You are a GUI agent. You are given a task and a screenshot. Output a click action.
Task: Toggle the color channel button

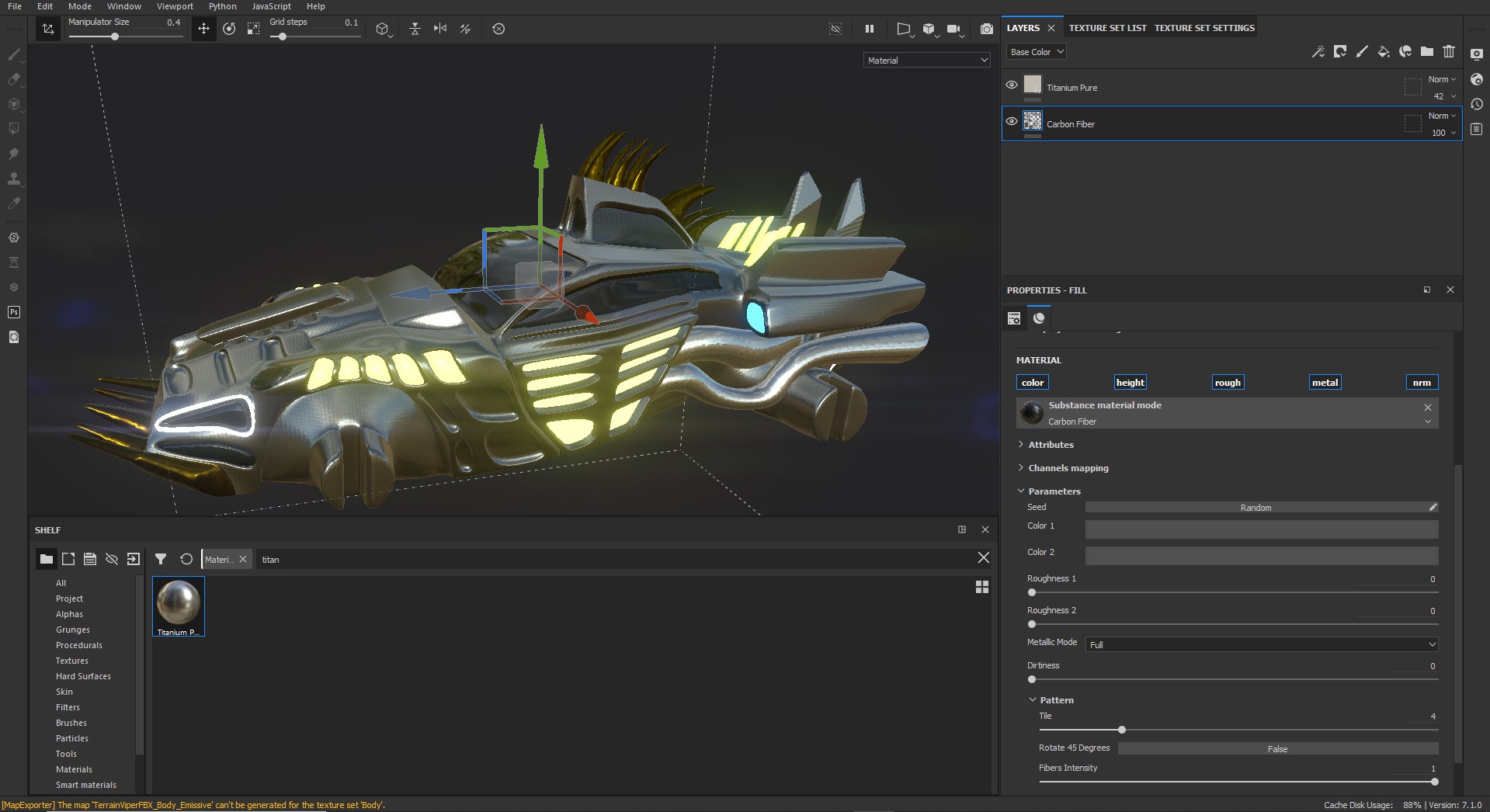[x=1033, y=382]
